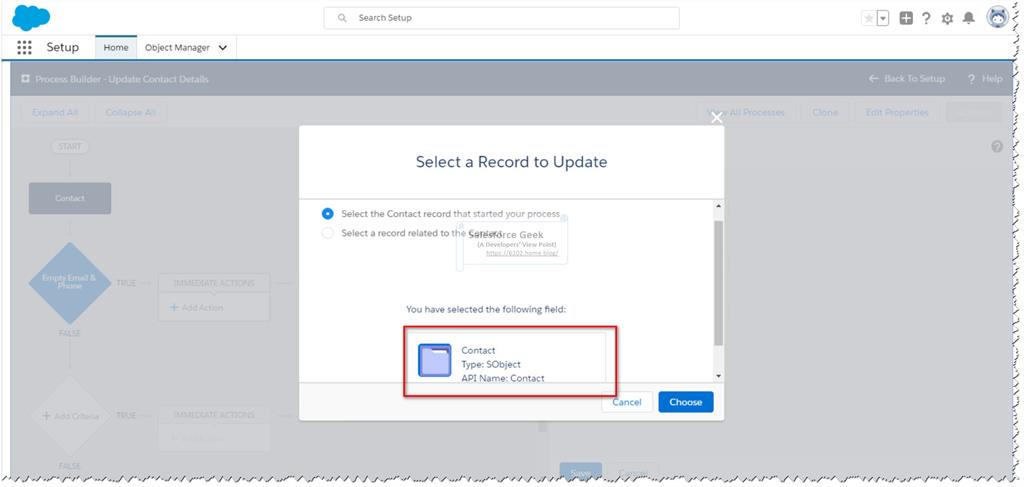Click the dialog vertical scrollbar thumb
The image size is (1024, 487).
718,283
